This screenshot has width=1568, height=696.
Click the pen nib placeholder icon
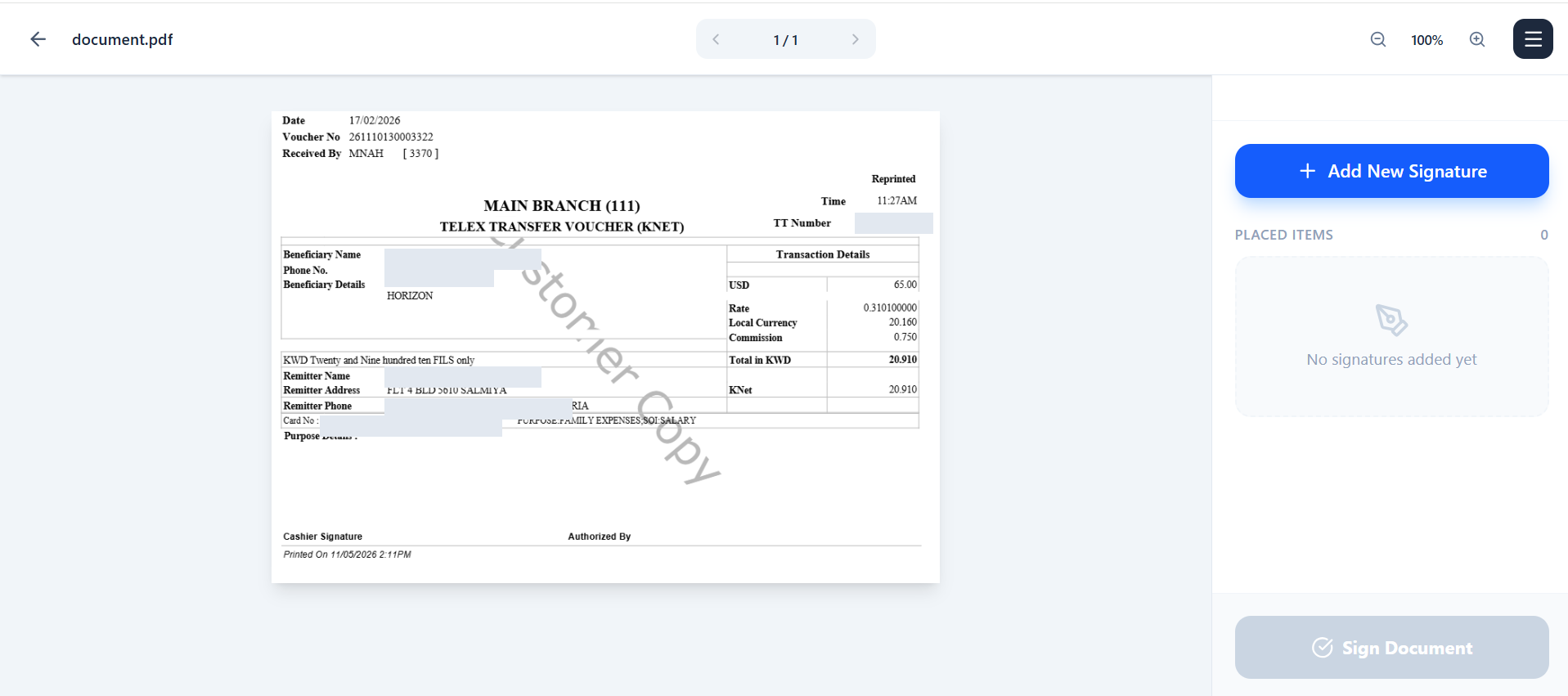(x=1391, y=320)
